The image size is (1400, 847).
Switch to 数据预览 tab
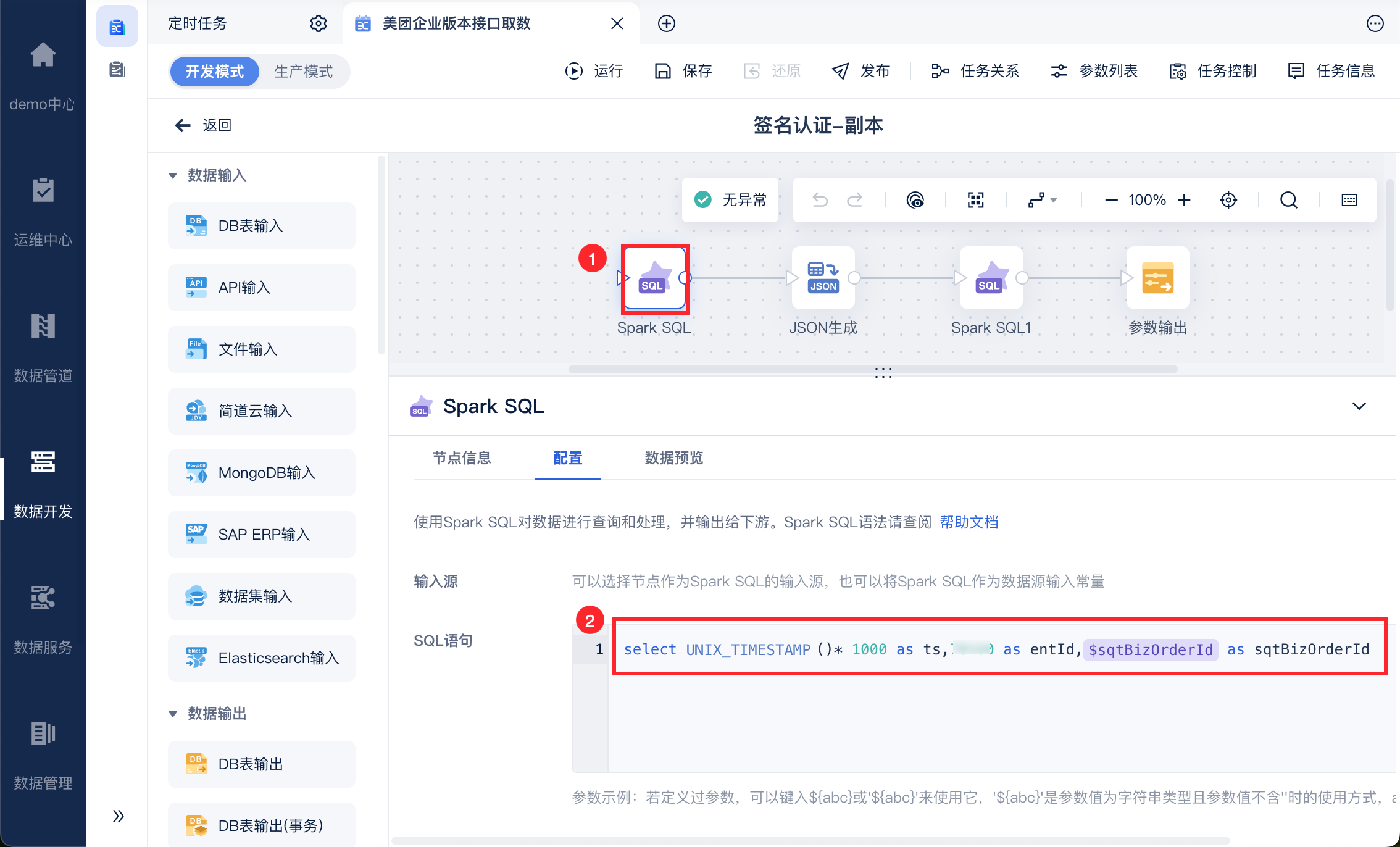click(x=673, y=458)
